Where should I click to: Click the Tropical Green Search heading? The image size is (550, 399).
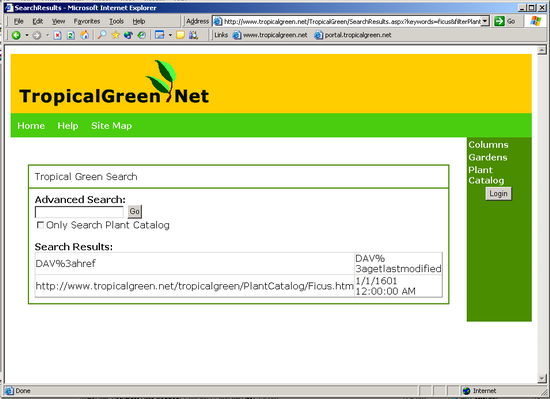(x=86, y=176)
